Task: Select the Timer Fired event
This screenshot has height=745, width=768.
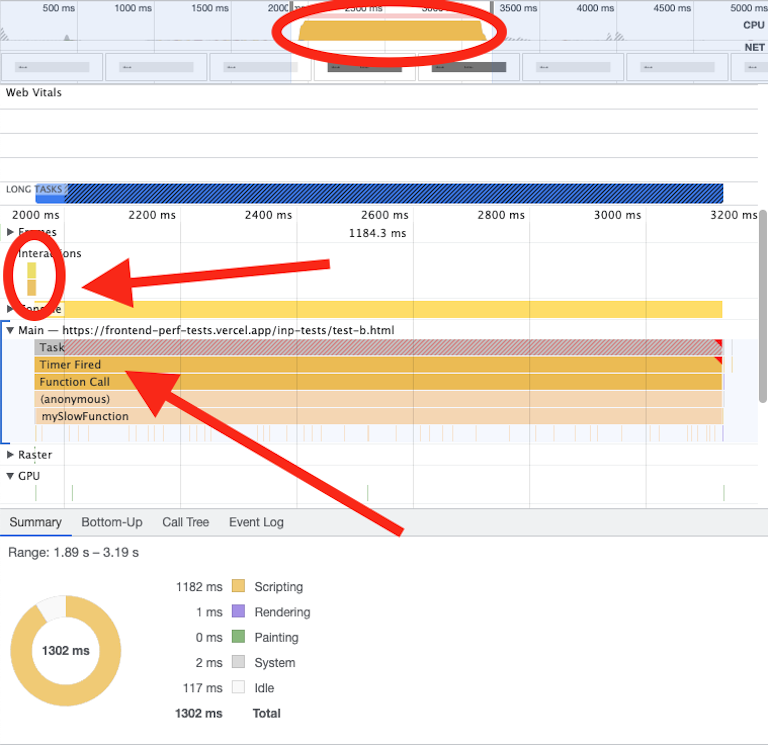Action: pyautogui.click(x=378, y=365)
